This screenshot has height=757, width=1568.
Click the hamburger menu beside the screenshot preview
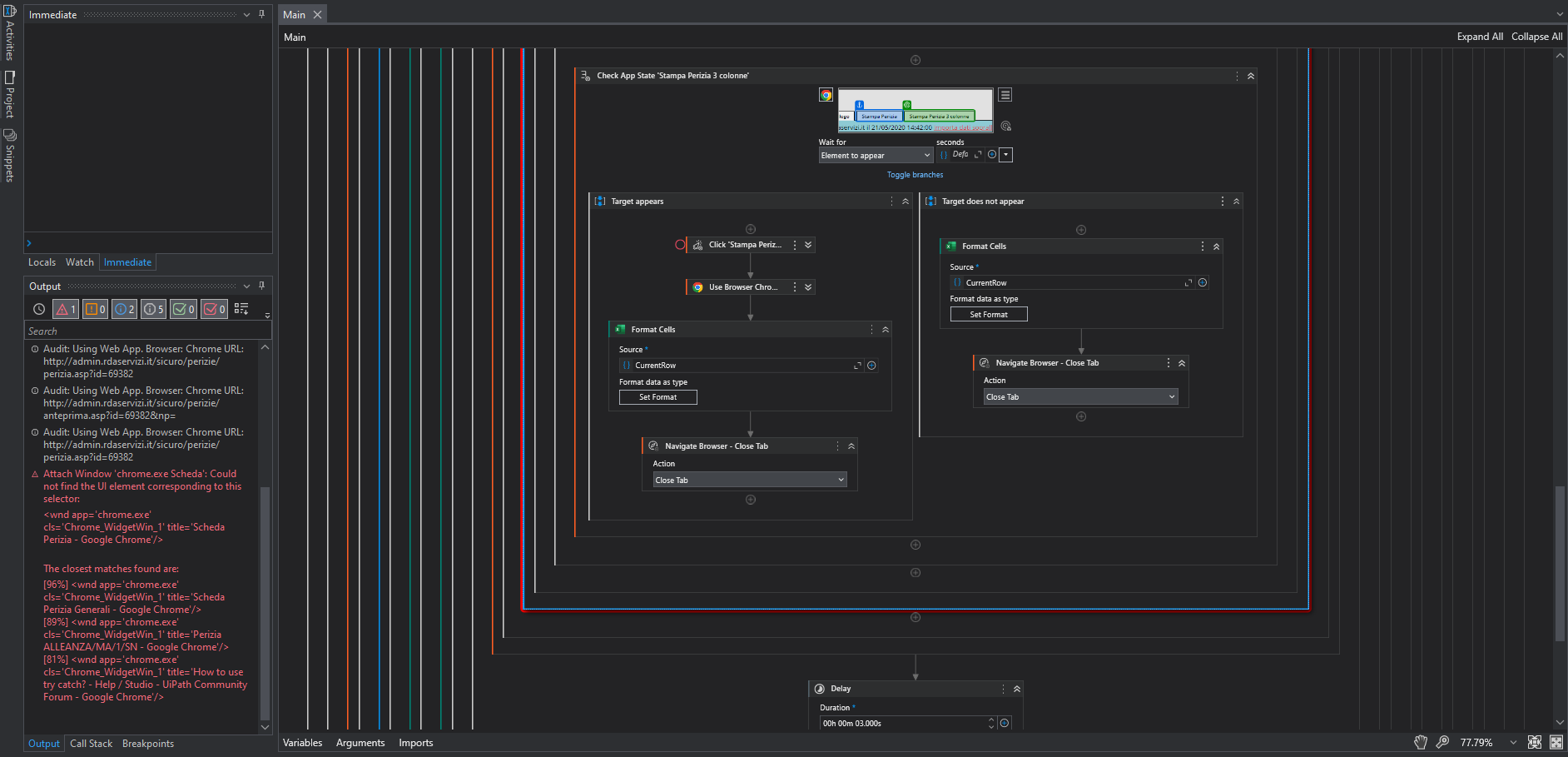[x=1005, y=94]
